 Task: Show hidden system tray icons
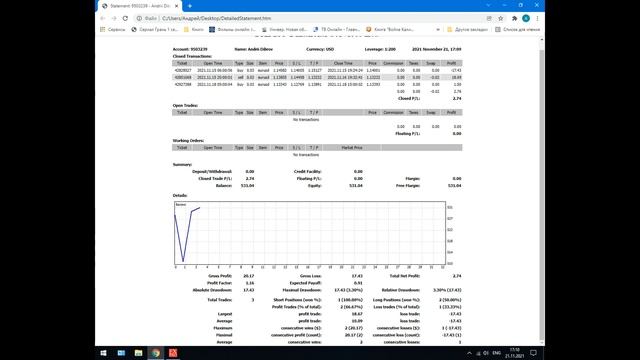(x=469, y=353)
